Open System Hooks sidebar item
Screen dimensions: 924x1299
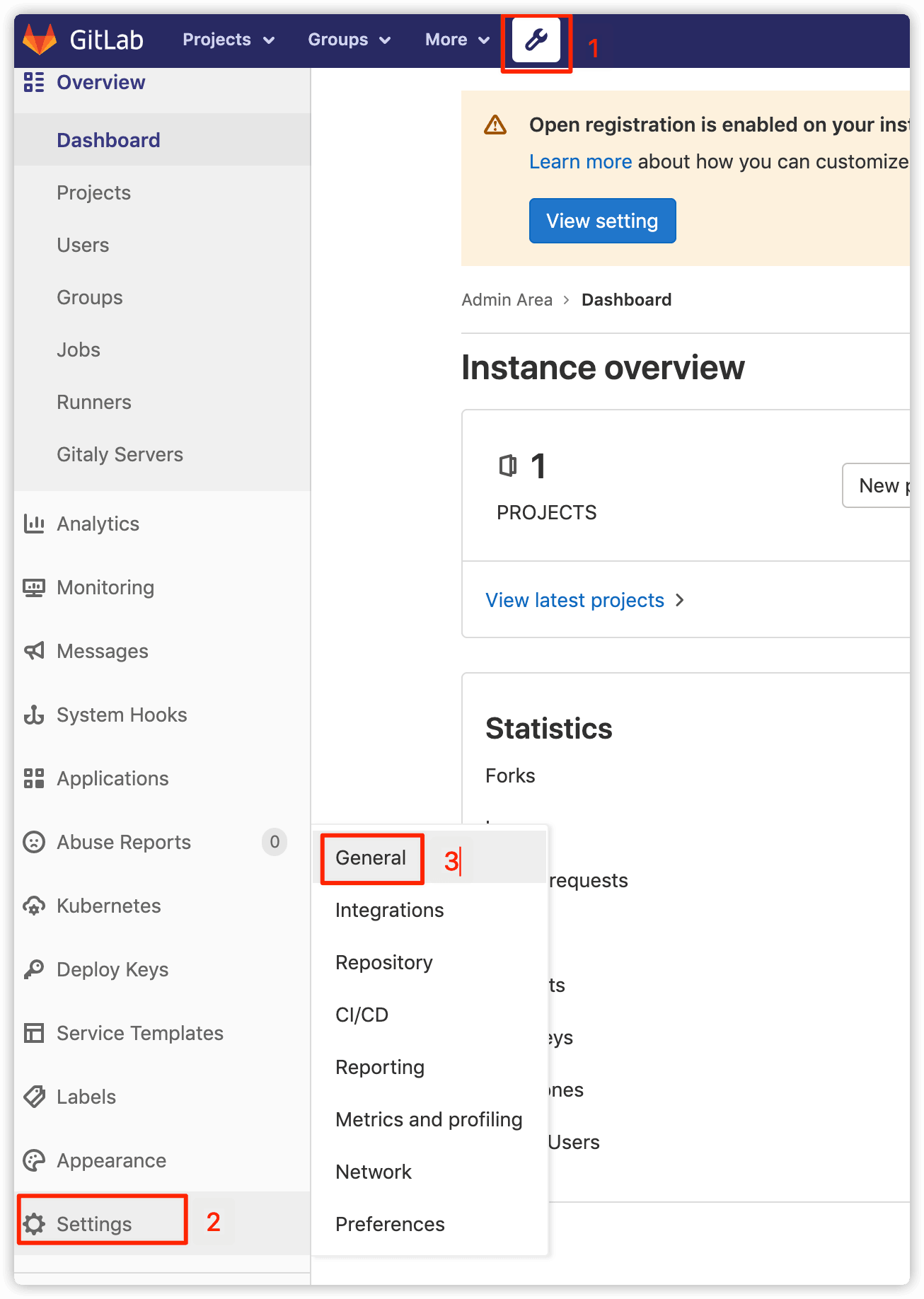(x=162, y=715)
